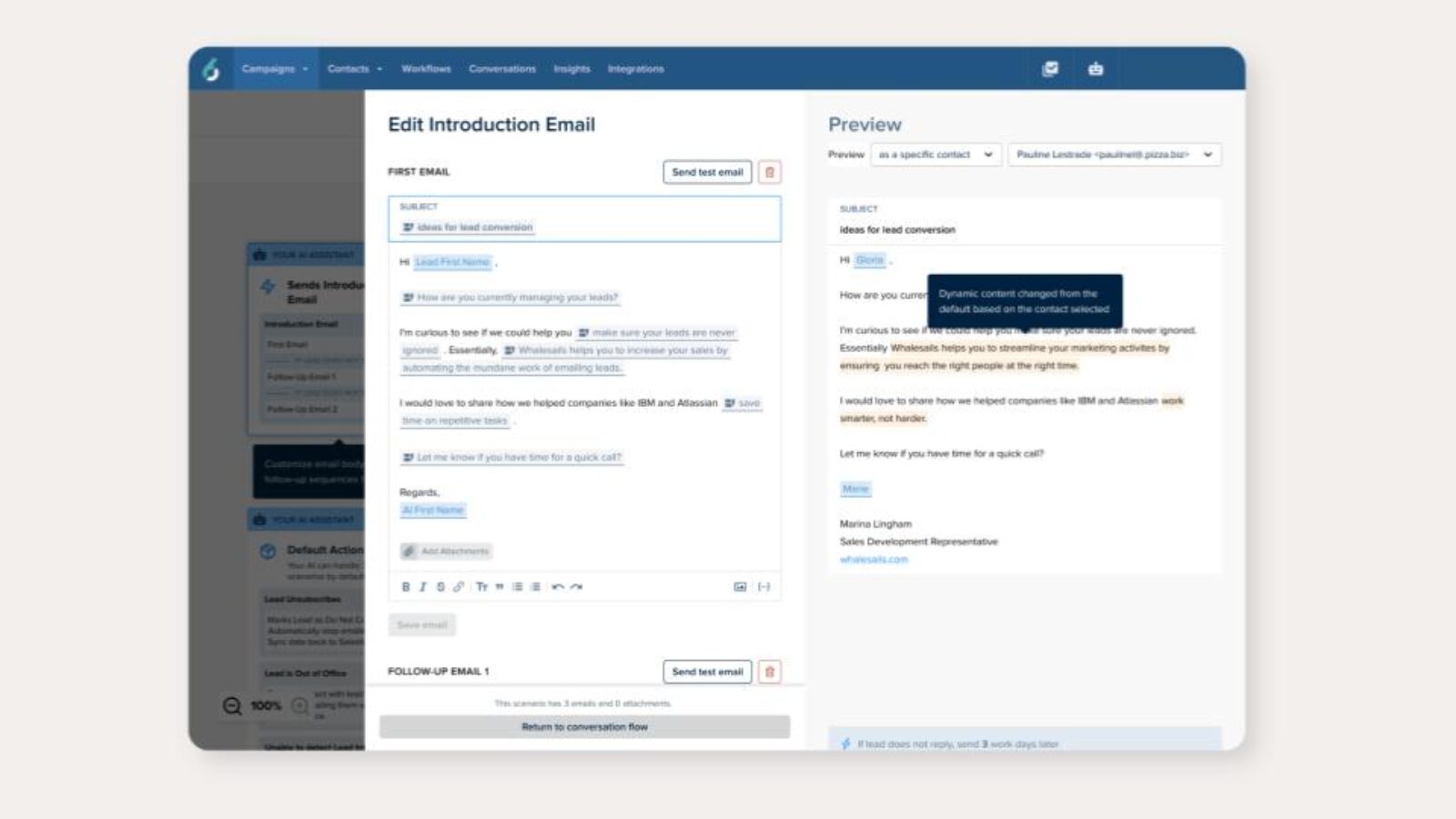Click Return to conversation flow button

[585, 727]
